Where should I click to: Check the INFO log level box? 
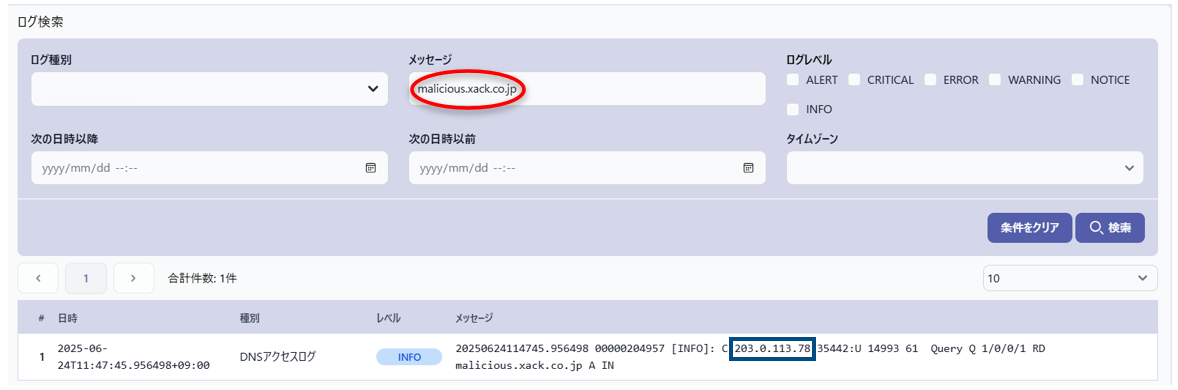pos(793,109)
